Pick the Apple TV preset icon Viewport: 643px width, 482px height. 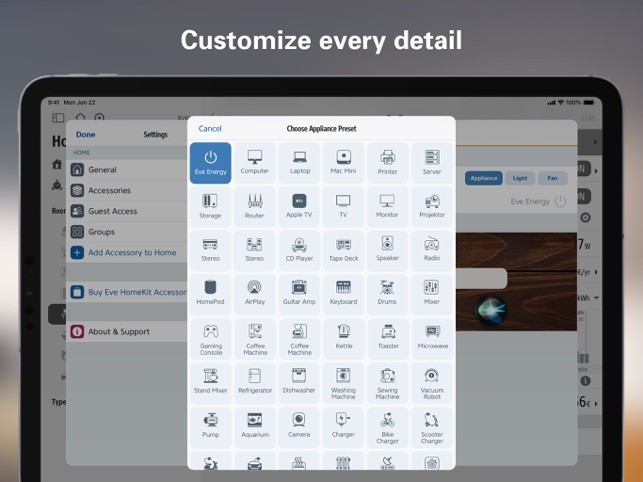pyautogui.click(x=299, y=206)
